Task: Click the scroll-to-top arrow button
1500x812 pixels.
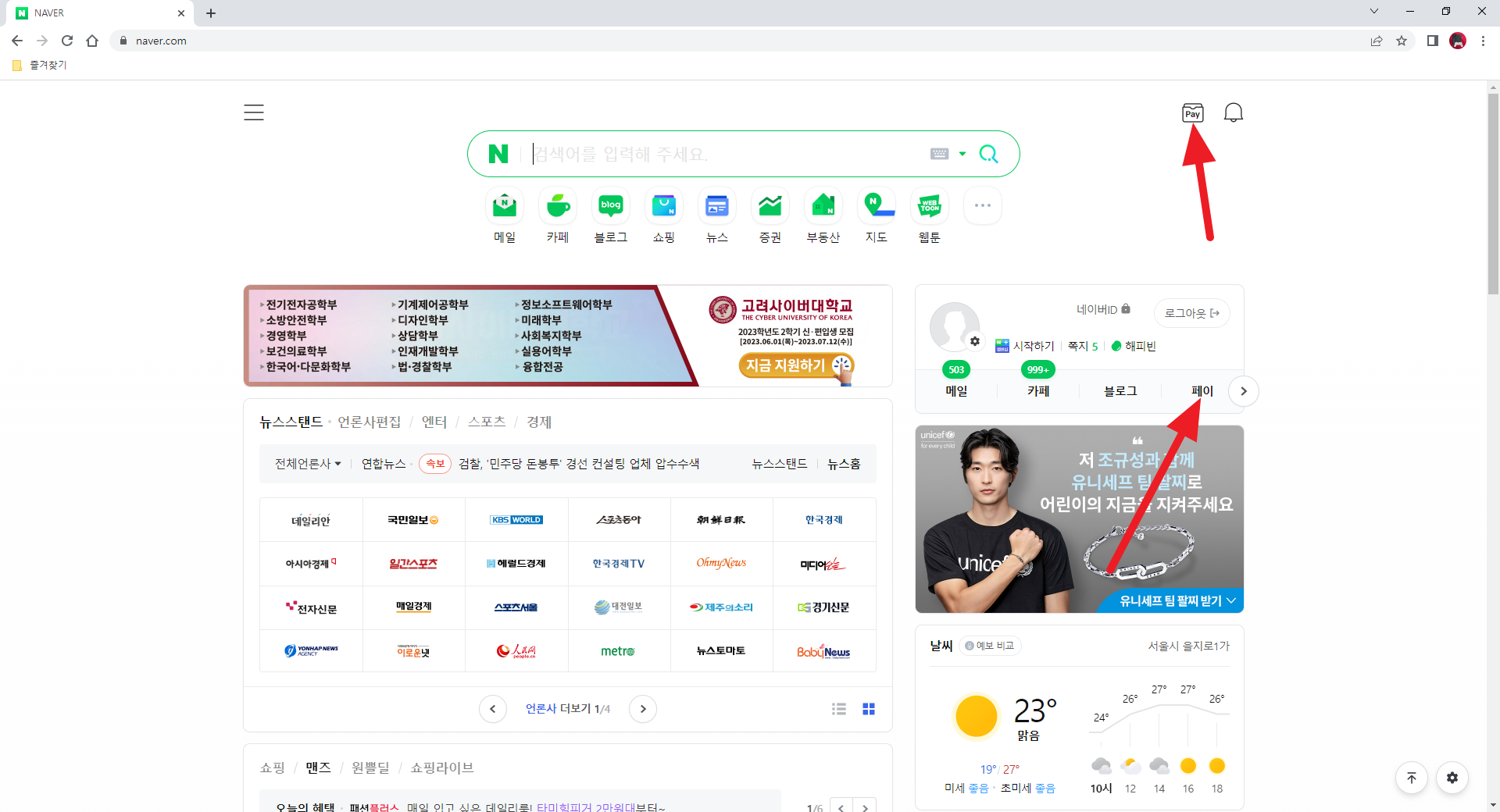Action: pyautogui.click(x=1412, y=778)
